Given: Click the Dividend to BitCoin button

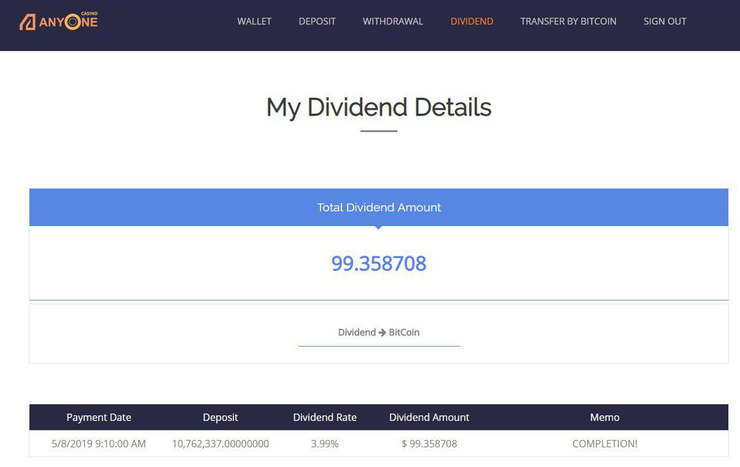Looking at the screenshot, I should 378,333.
